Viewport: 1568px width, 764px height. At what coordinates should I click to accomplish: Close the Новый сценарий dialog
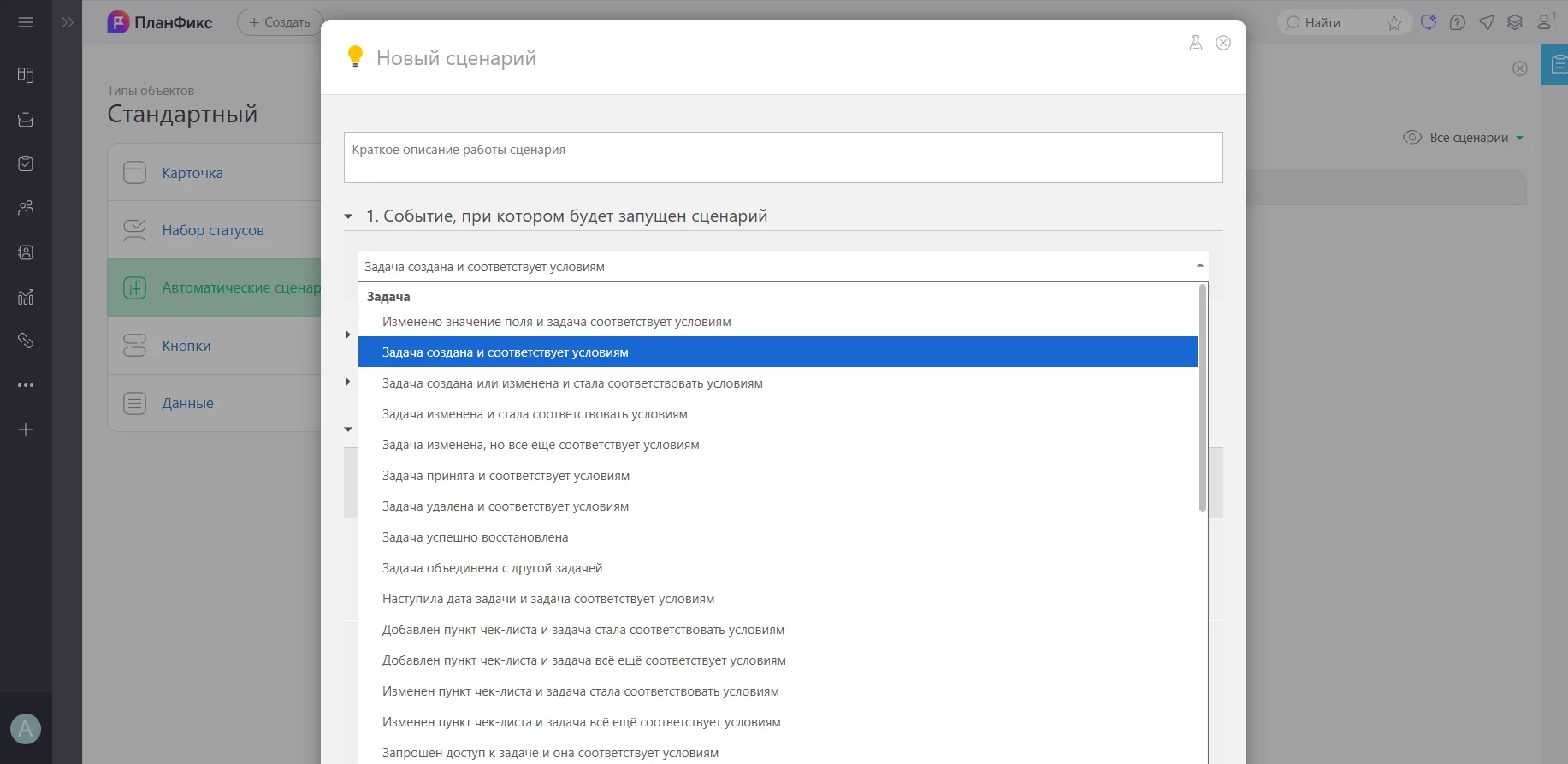pyautogui.click(x=1223, y=43)
